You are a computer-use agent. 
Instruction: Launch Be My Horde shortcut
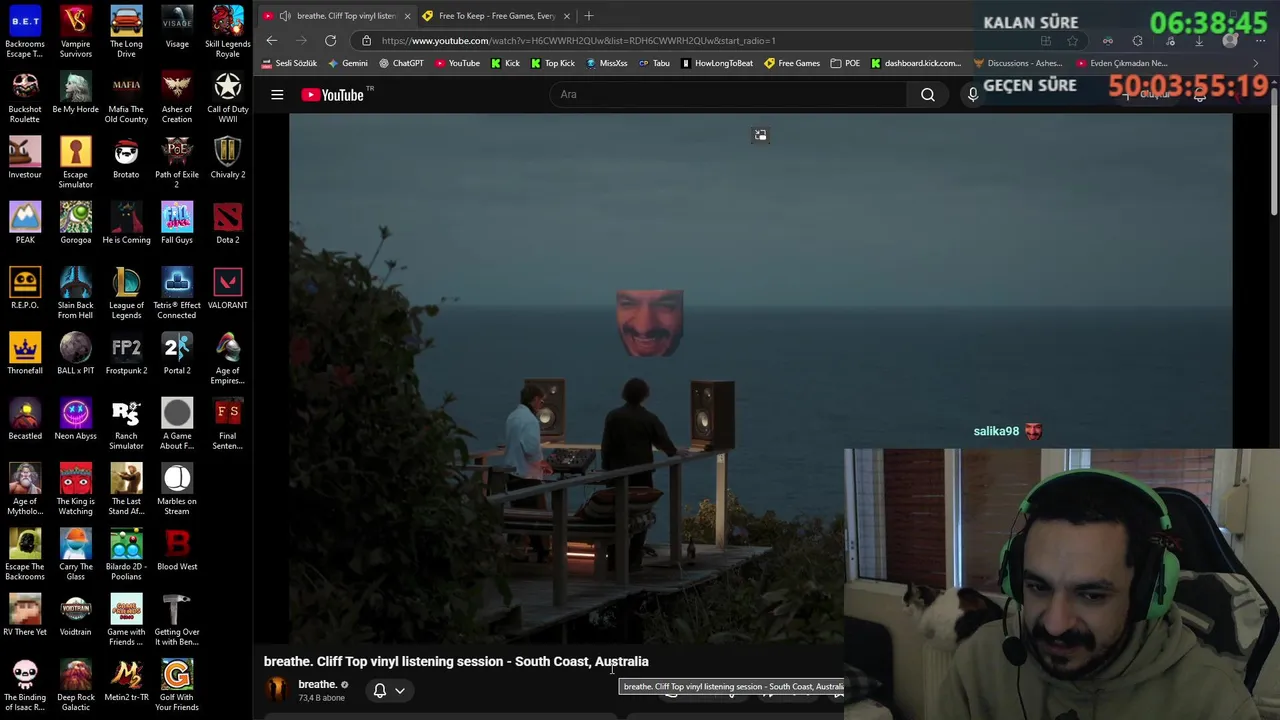75,92
